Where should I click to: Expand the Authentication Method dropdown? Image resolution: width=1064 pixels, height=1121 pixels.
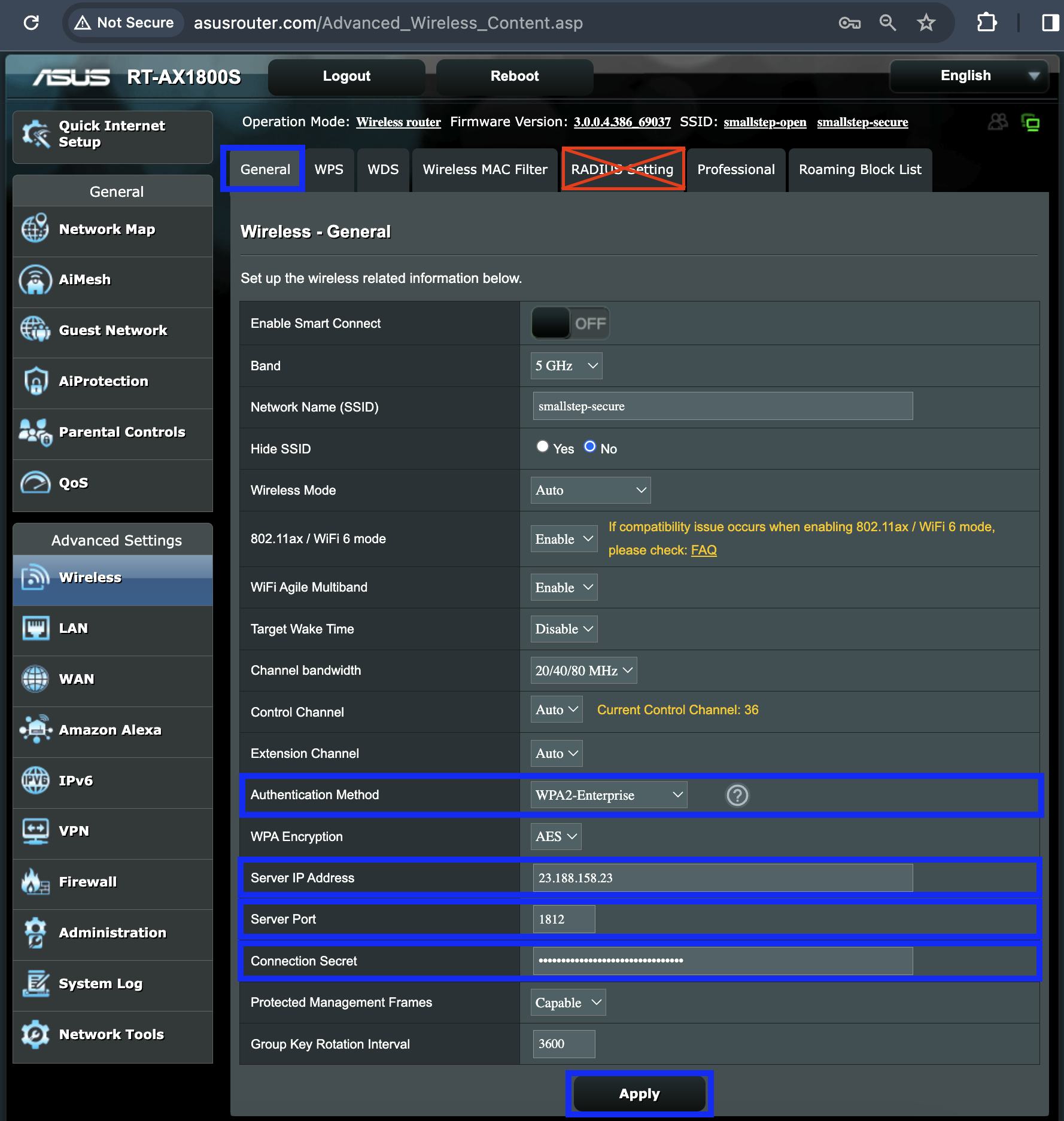pos(609,795)
